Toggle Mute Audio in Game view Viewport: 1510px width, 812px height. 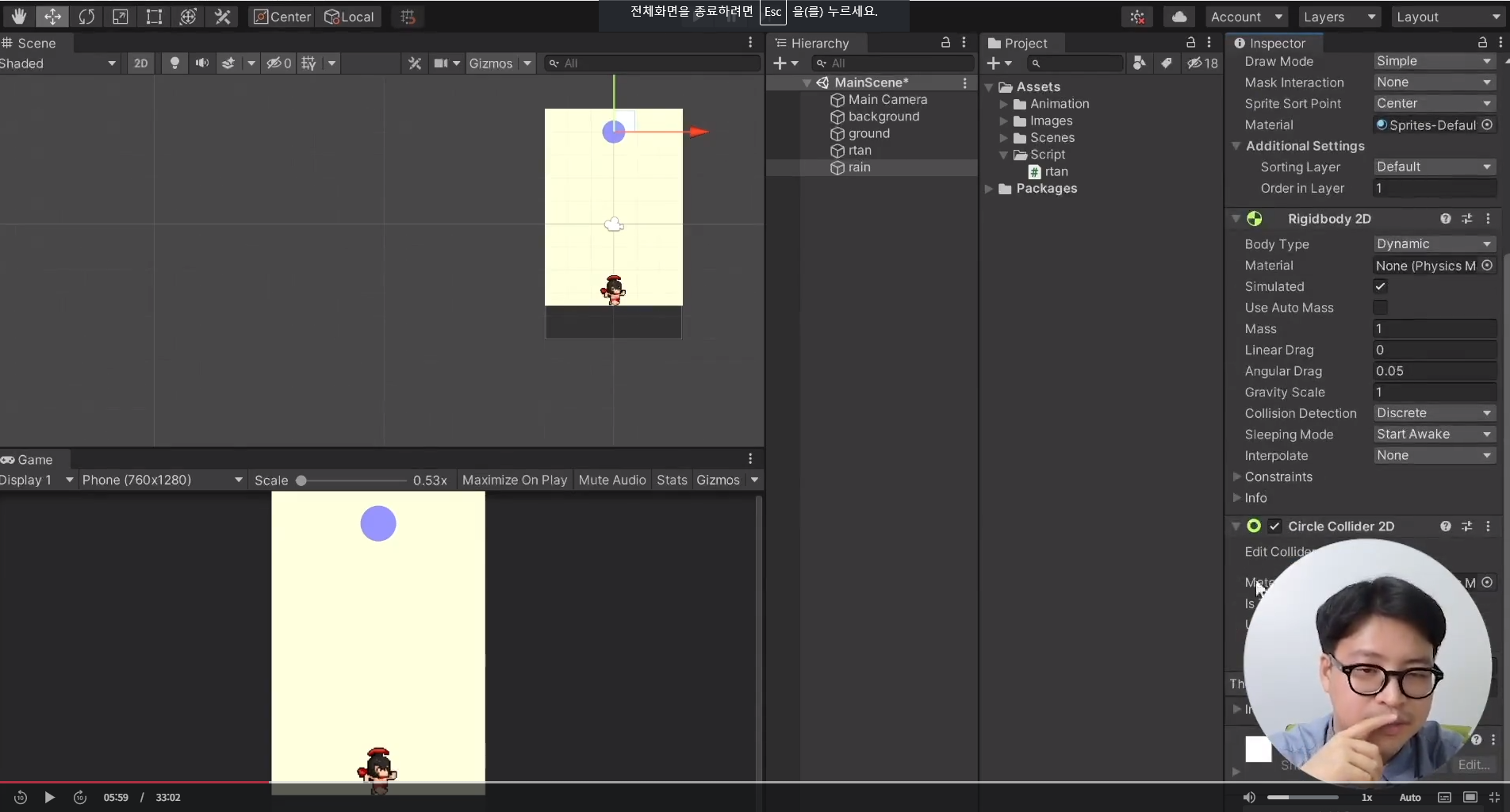point(612,481)
